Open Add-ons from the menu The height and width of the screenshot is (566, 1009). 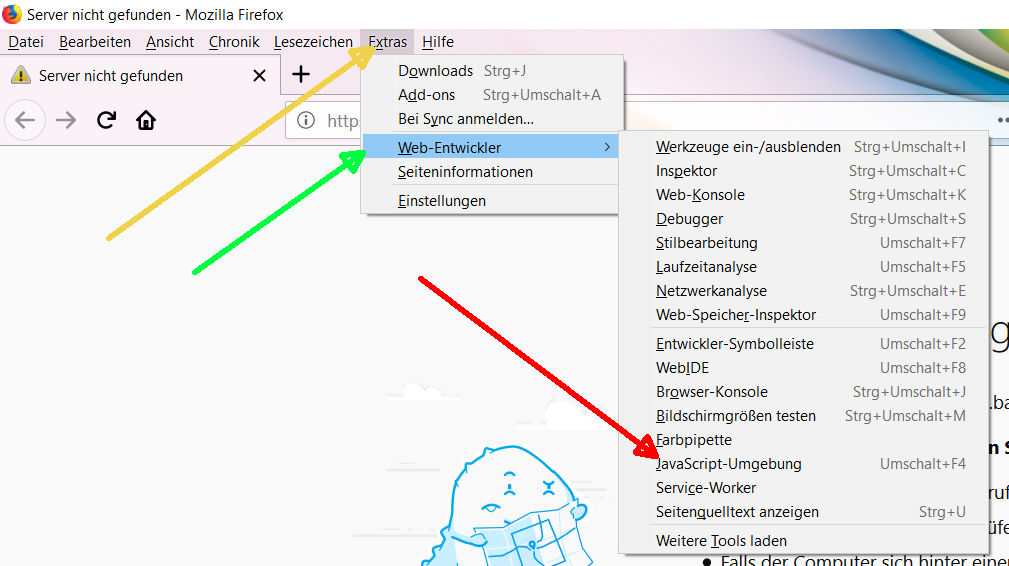click(x=492, y=95)
